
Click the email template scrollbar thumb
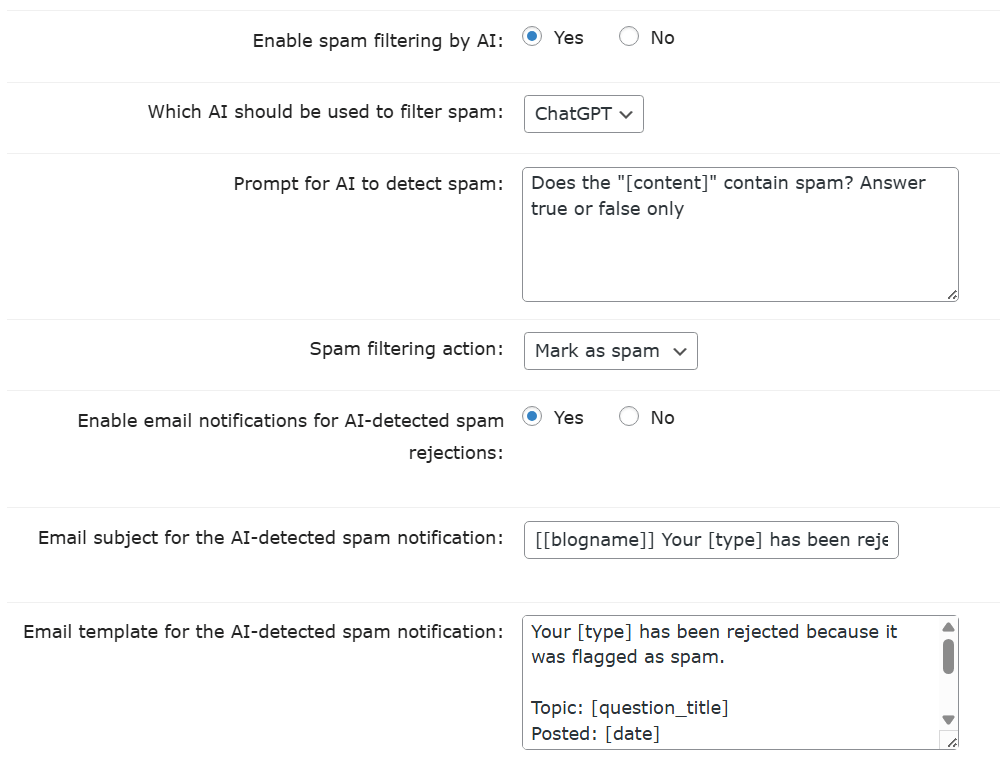948,656
